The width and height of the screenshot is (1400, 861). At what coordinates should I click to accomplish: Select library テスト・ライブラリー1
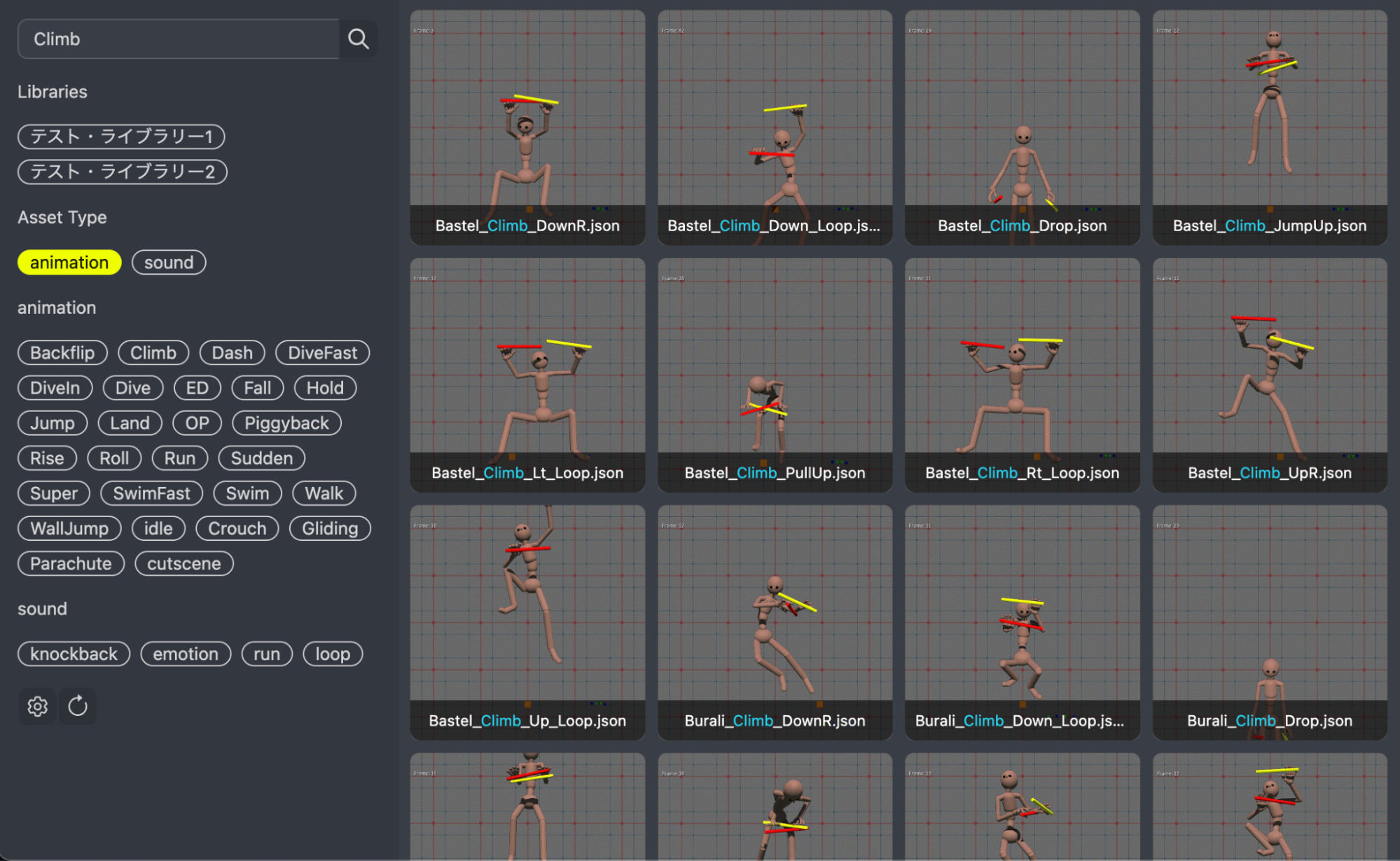click(121, 136)
